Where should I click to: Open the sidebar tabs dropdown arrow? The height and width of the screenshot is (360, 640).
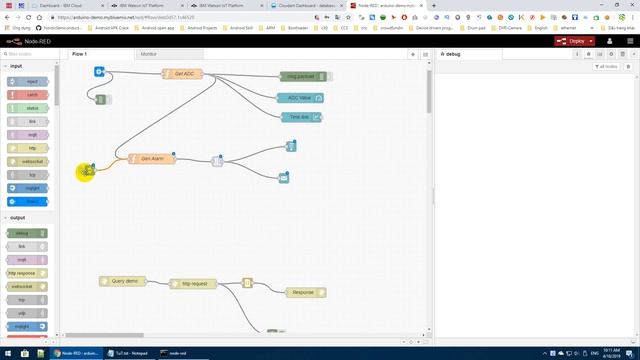[x=634, y=54]
